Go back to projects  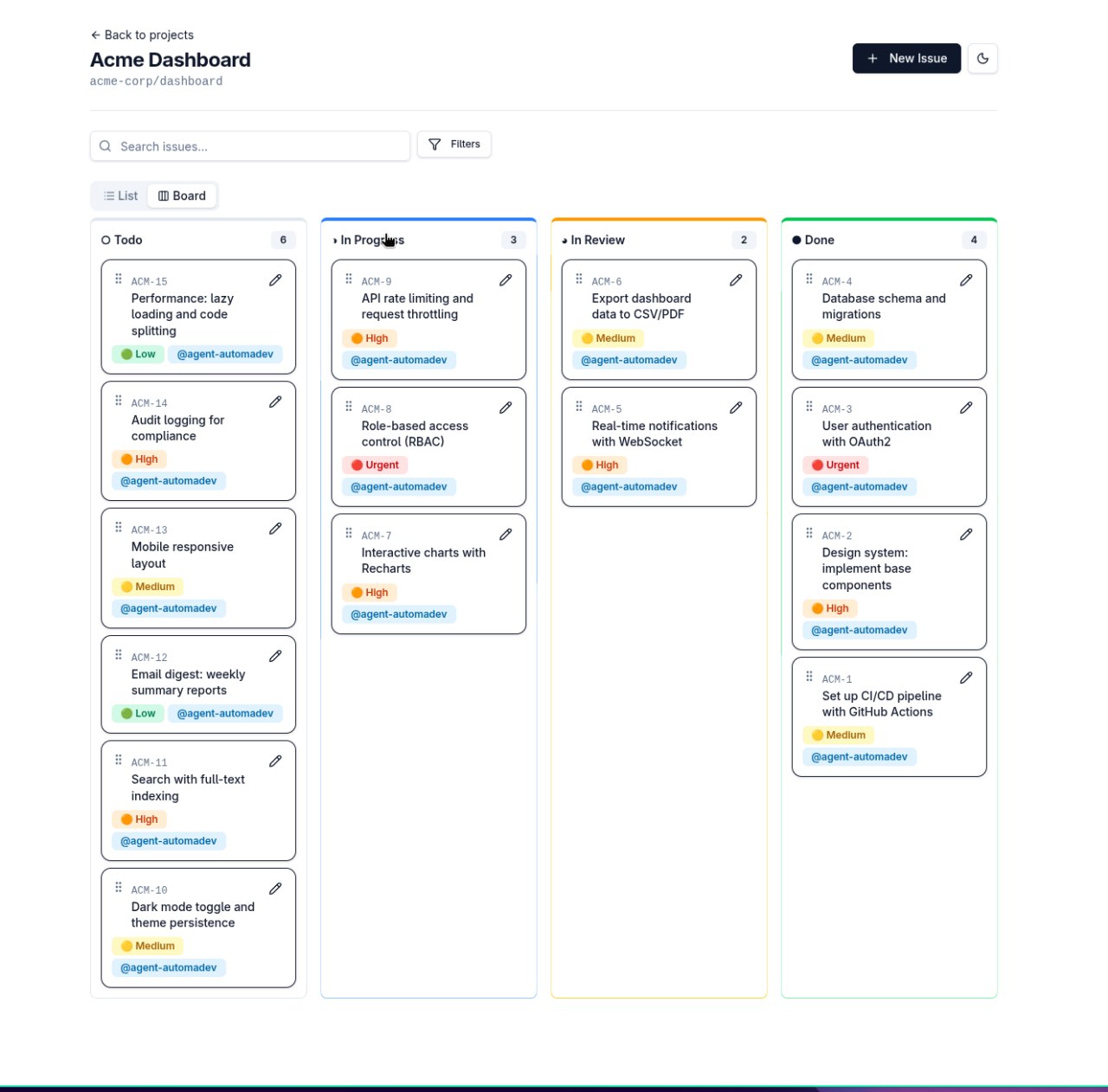coord(142,35)
